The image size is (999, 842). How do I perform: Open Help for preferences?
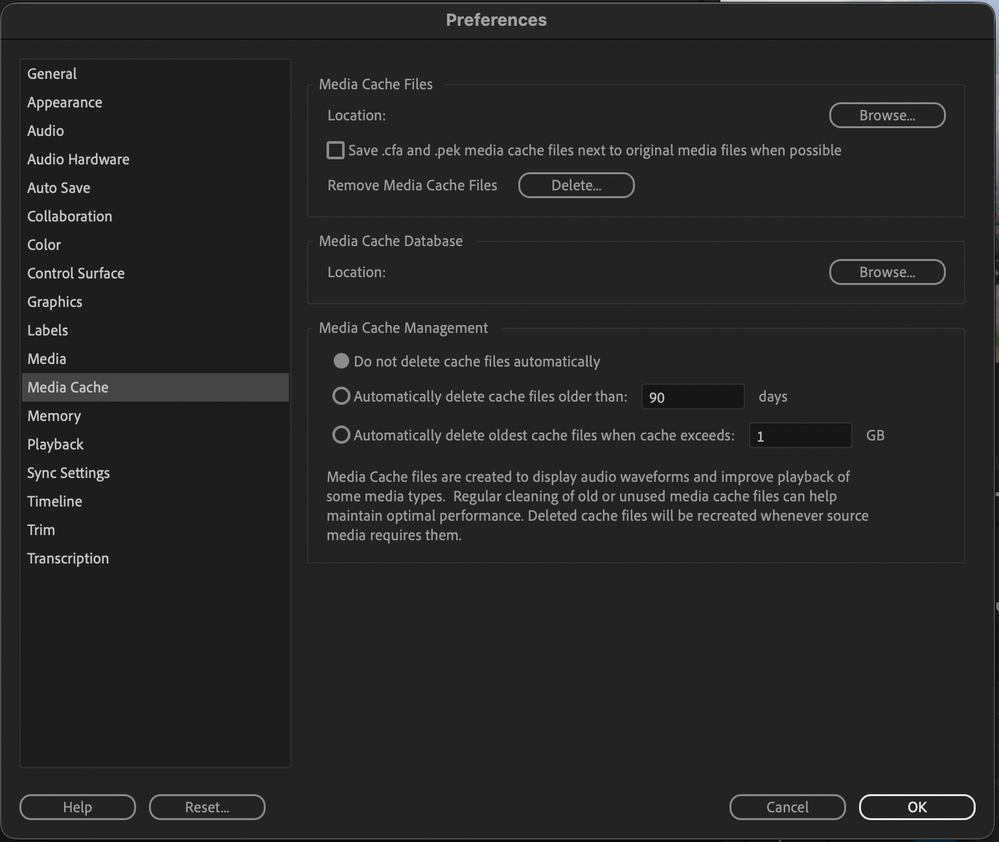[77, 807]
